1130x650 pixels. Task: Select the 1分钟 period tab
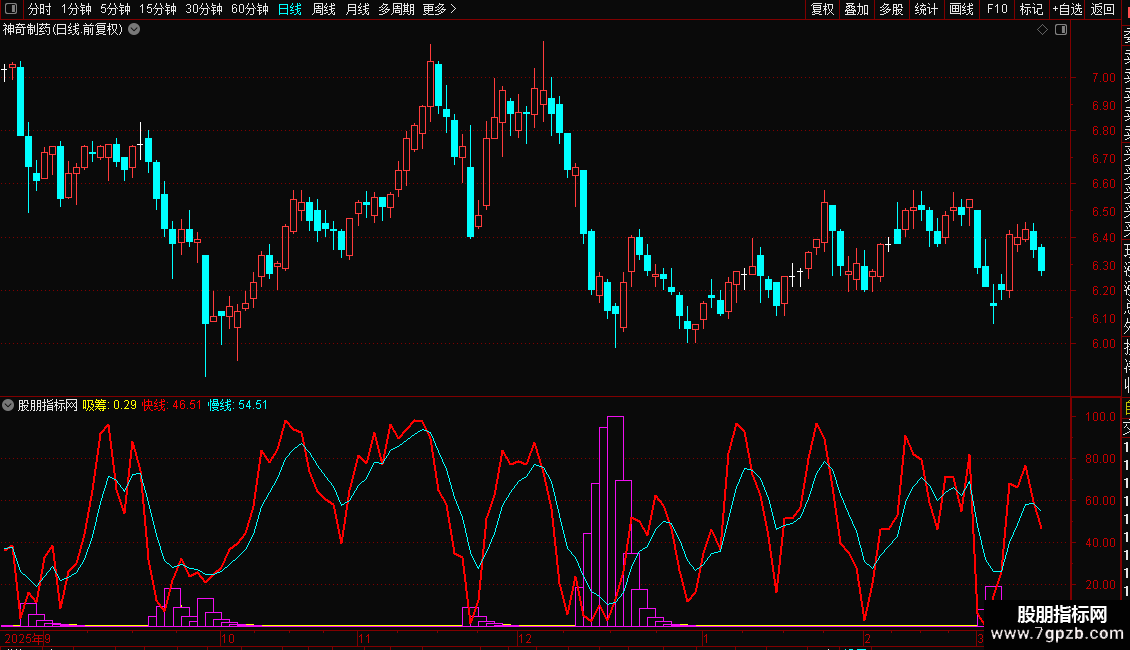[76, 9]
